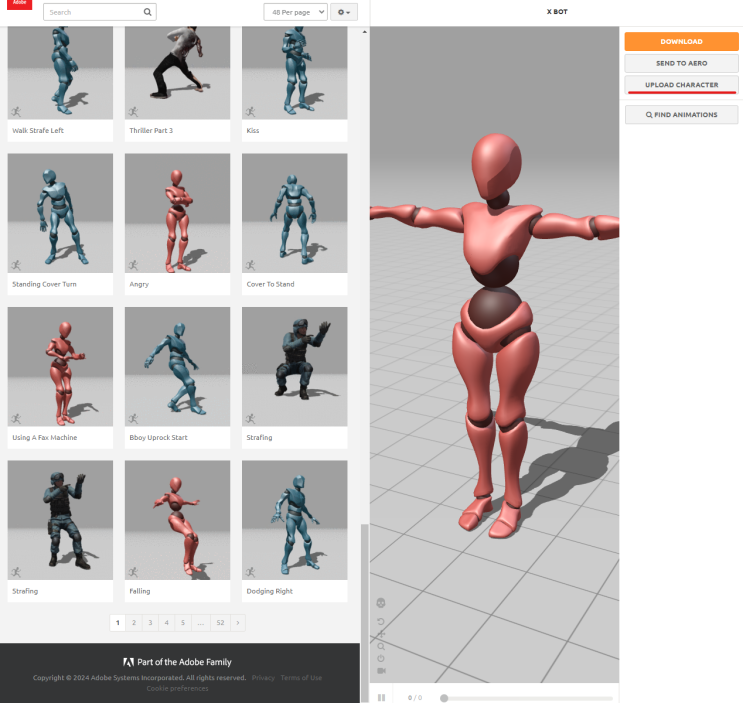743x703 pixels.
Task: Select the Bboy Uprock Start animation thumbnail
Action: tap(177, 367)
